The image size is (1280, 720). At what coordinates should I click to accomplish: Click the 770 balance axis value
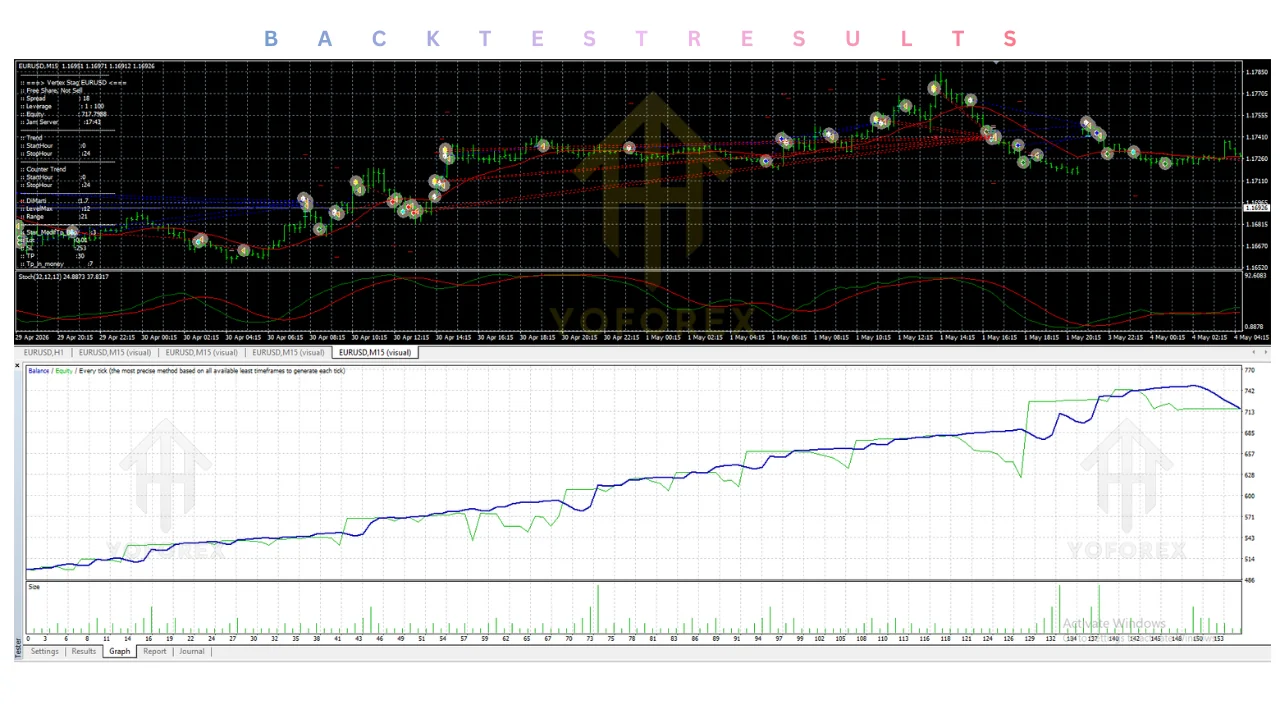1249,370
